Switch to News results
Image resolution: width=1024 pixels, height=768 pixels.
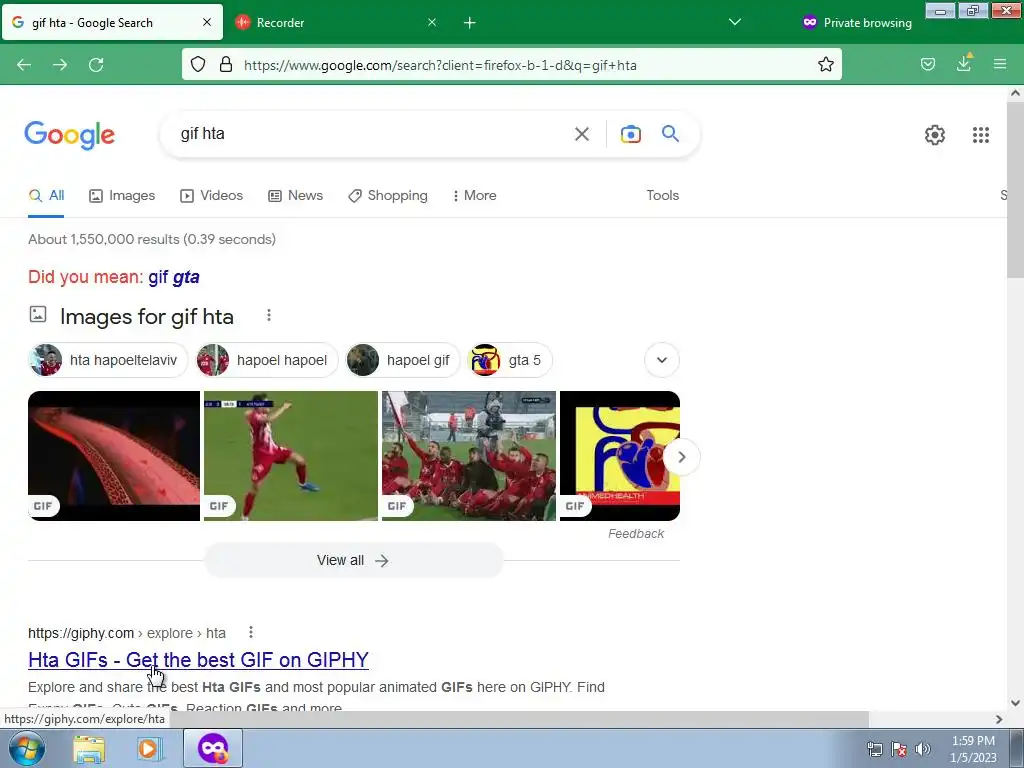pos(295,195)
